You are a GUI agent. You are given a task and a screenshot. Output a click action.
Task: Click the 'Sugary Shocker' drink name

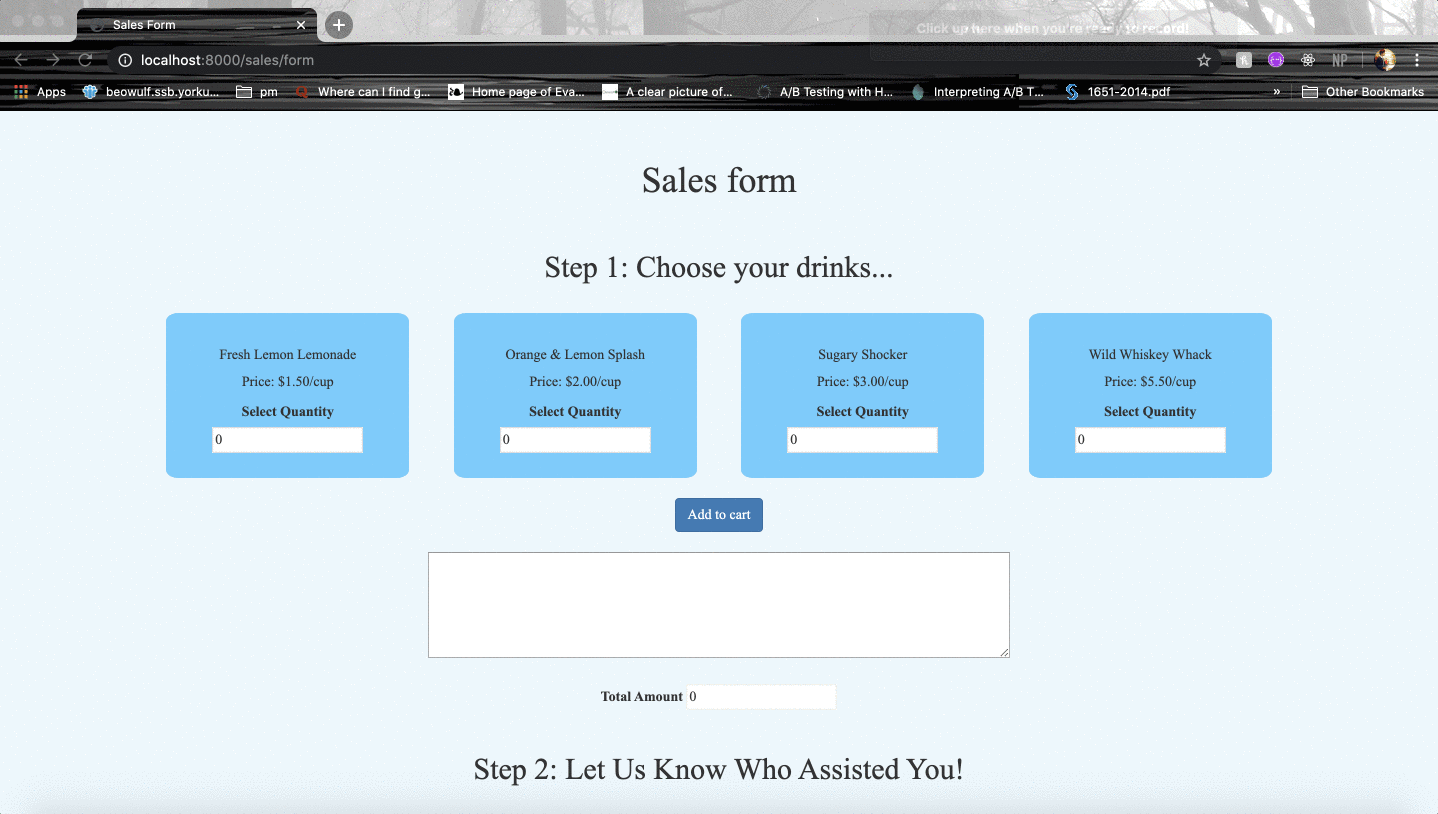(x=863, y=355)
